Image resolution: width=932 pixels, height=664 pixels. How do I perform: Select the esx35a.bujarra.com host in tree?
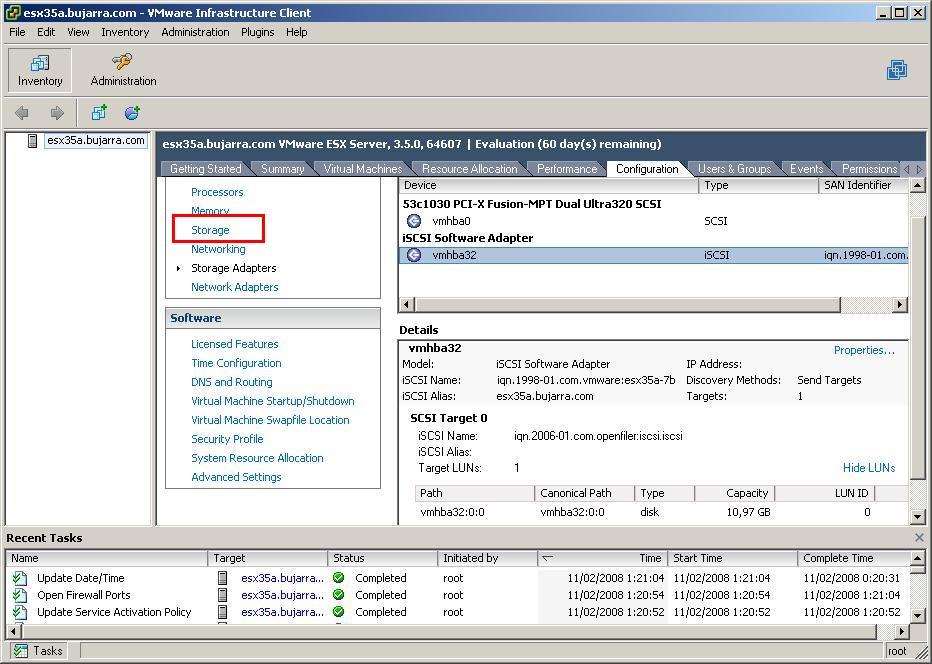point(96,140)
